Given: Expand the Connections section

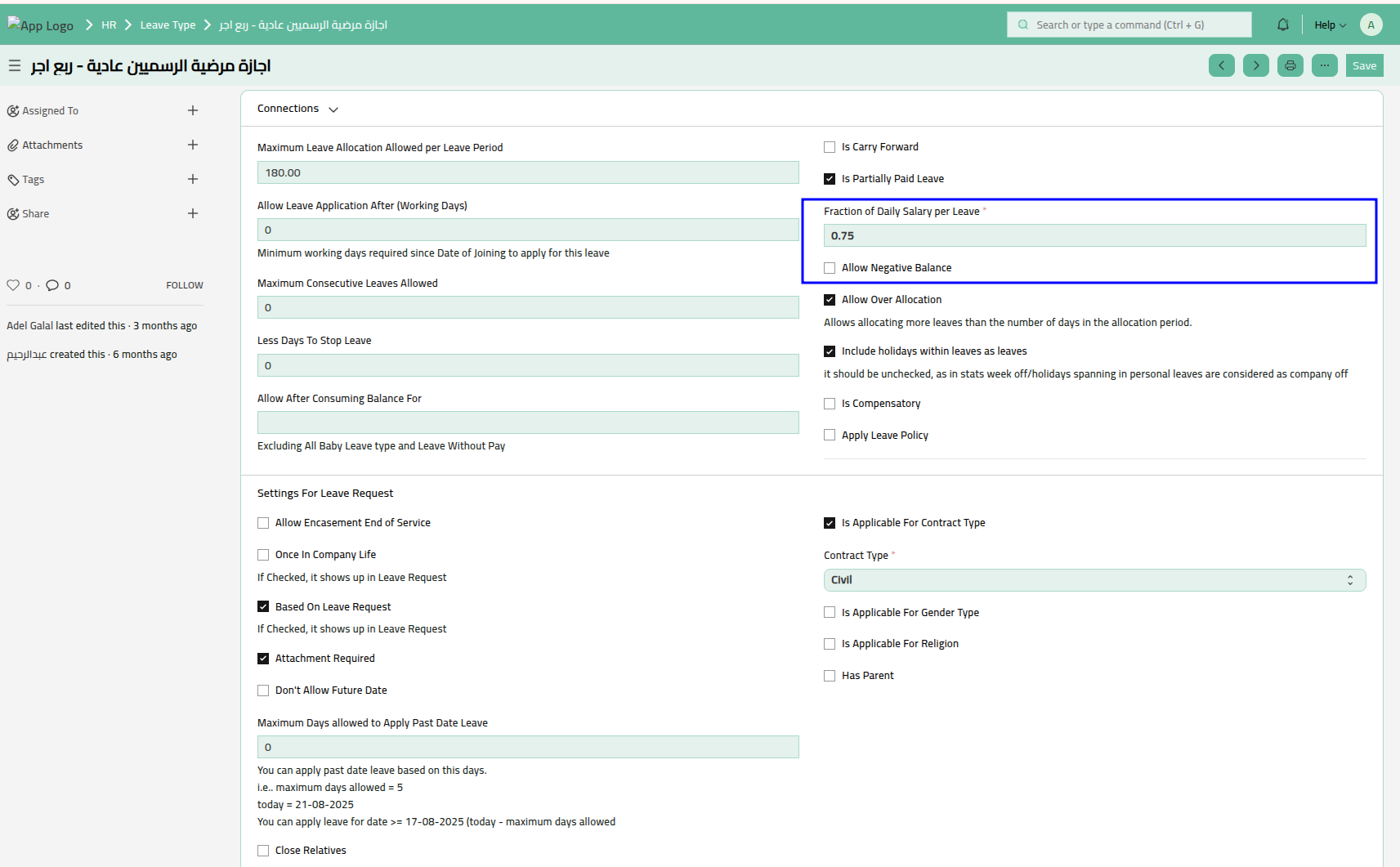Looking at the screenshot, I should point(297,109).
